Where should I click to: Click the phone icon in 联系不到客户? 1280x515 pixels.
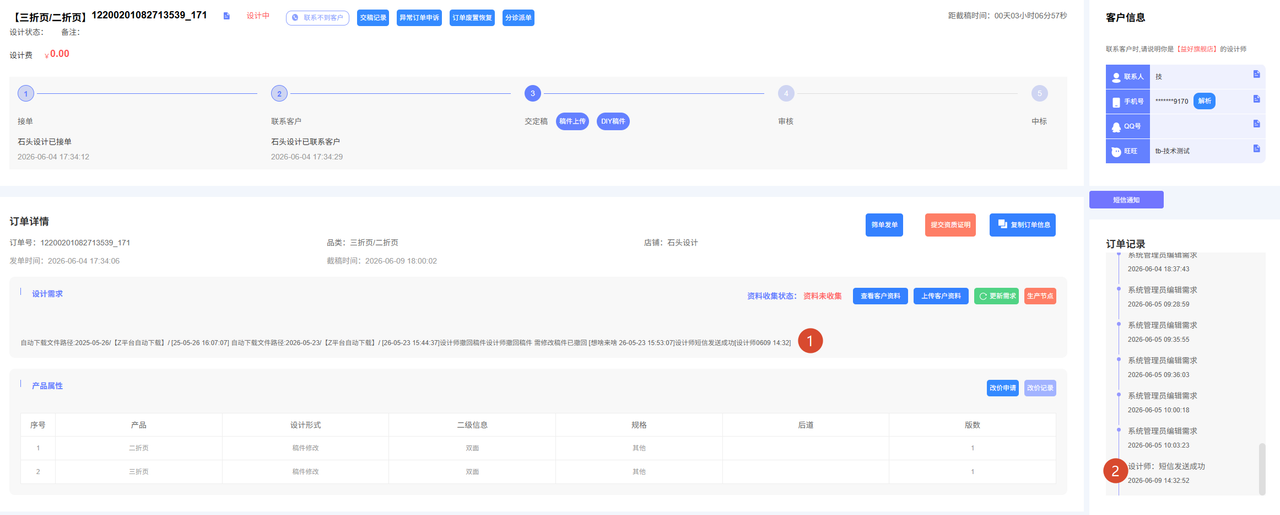pyautogui.click(x=297, y=17)
